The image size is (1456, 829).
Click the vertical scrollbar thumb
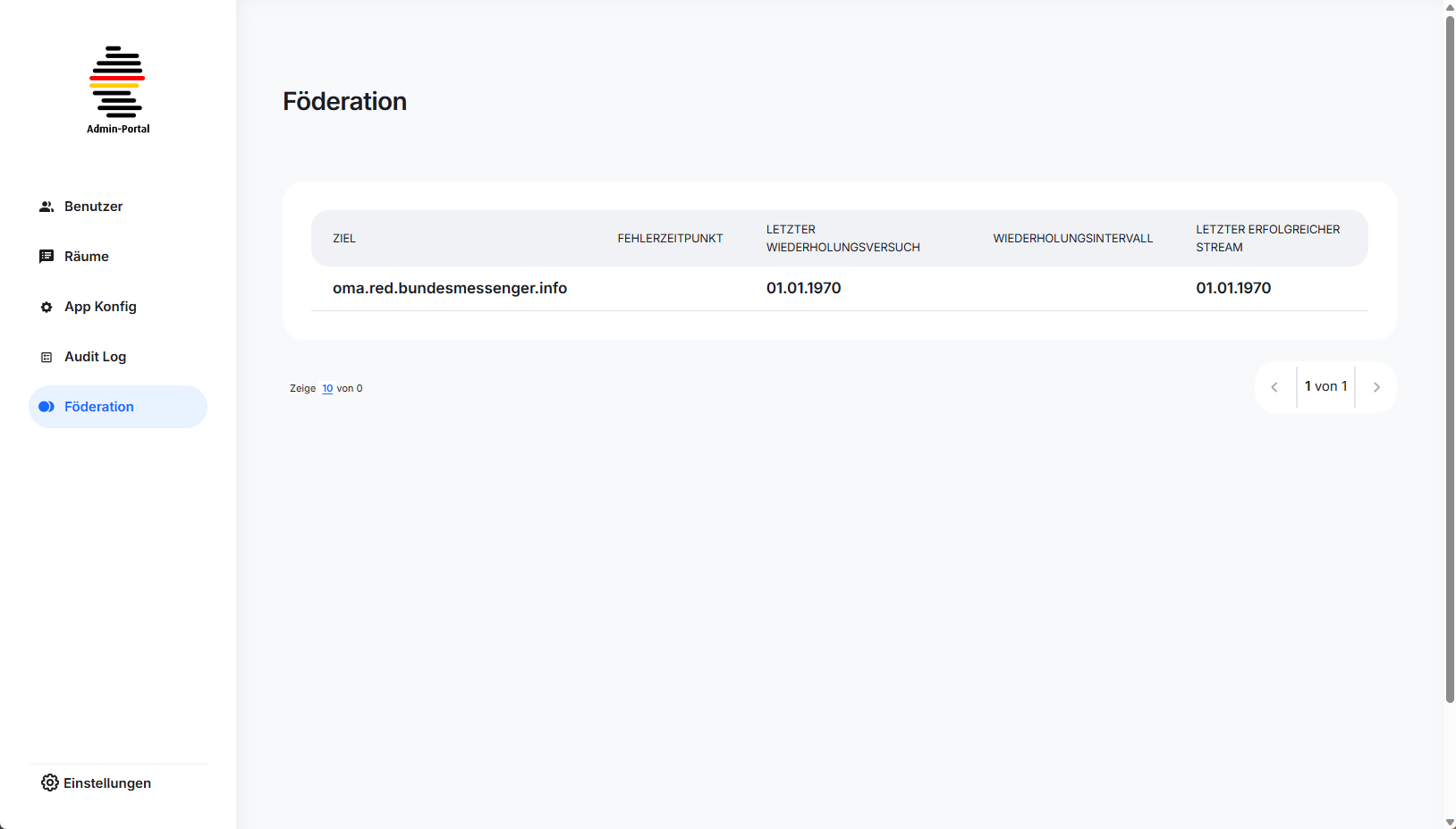coord(1450,358)
